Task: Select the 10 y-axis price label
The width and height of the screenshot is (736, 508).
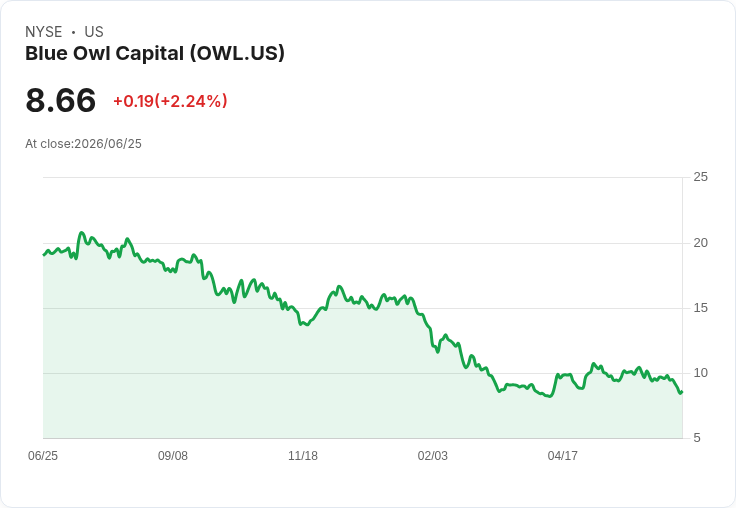Action: 700,373
